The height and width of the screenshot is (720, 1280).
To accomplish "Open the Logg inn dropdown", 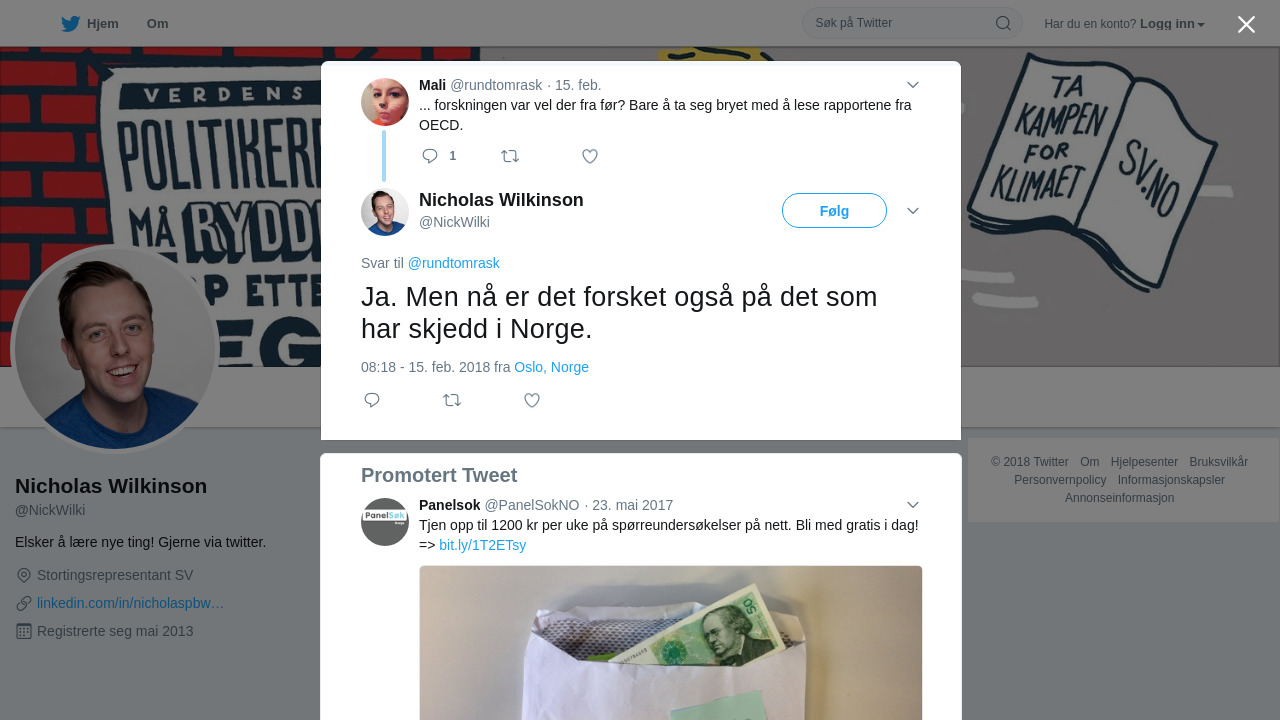I will (x=1172, y=23).
